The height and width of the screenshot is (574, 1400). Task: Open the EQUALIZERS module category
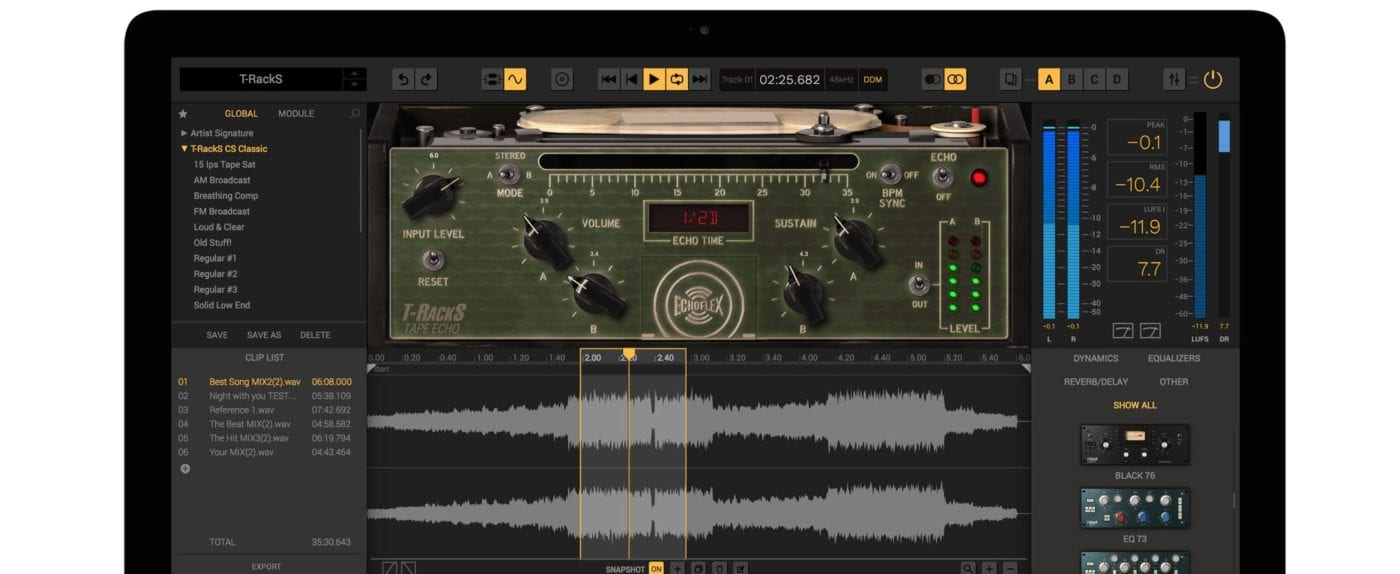pyautogui.click(x=1173, y=358)
